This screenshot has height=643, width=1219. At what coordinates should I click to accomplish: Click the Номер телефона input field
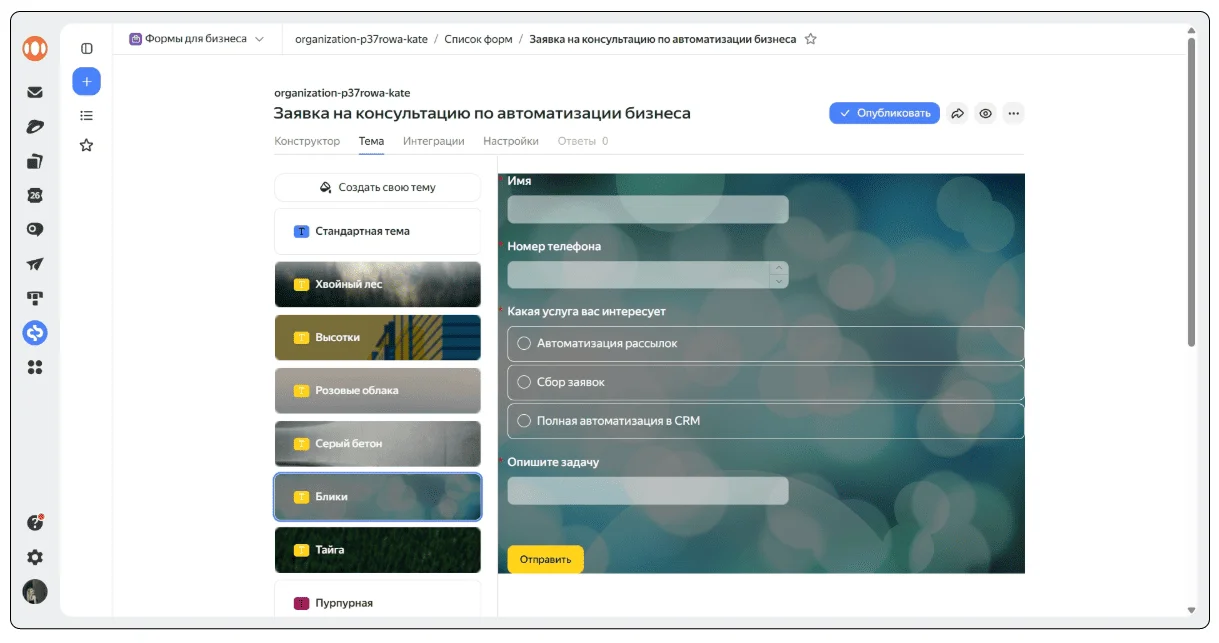pos(648,275)
